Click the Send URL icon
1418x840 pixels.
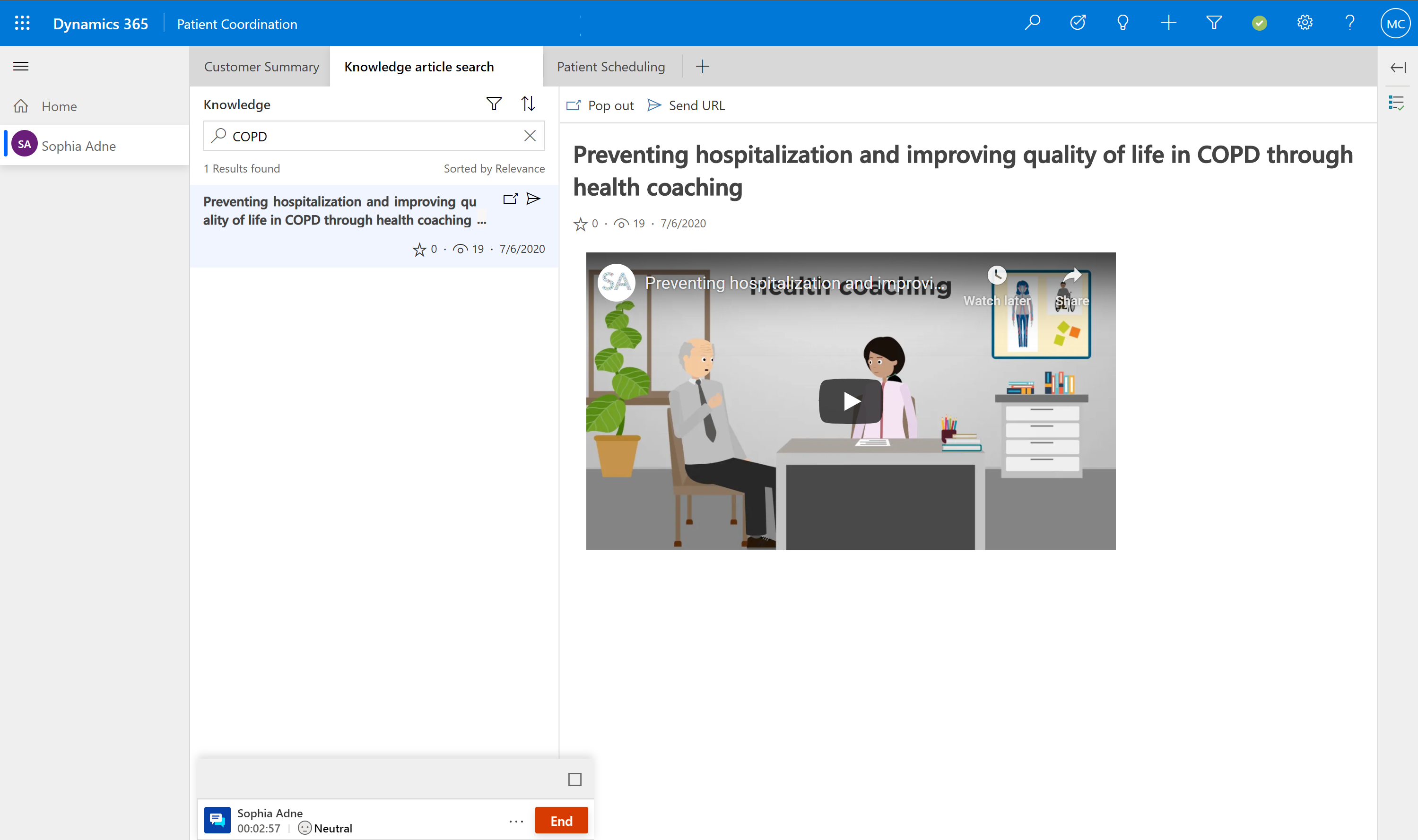(x=654, y=104)
